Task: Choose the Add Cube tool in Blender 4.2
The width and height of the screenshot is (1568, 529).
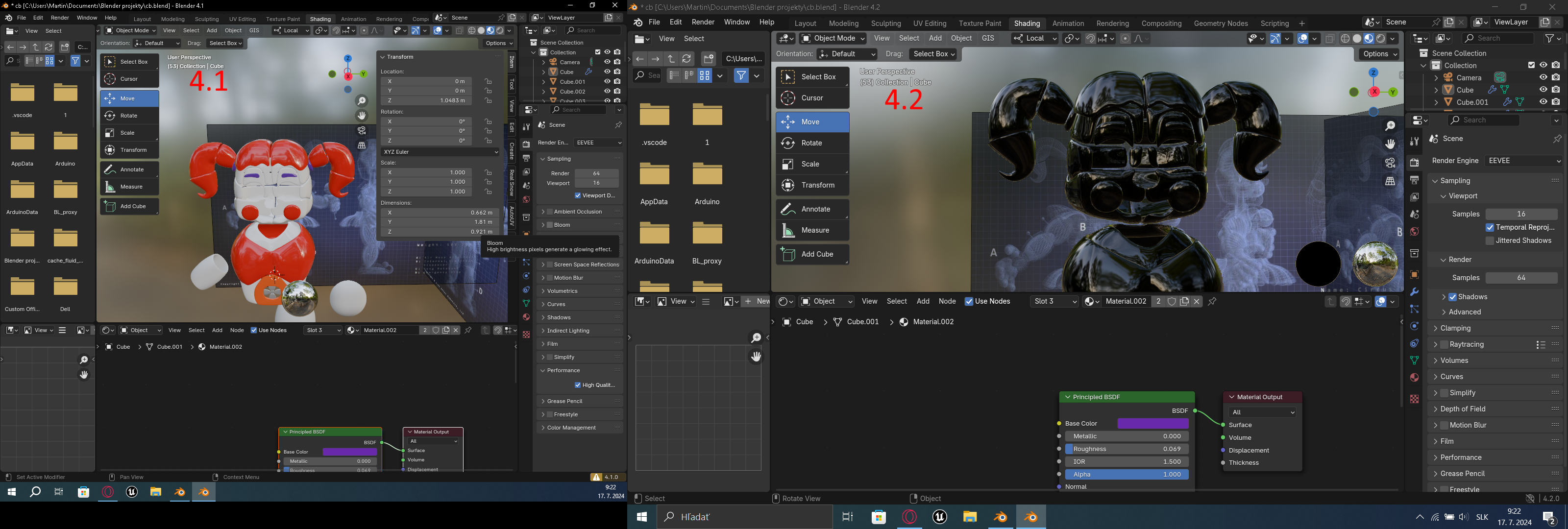Action: tap(812, 254)
